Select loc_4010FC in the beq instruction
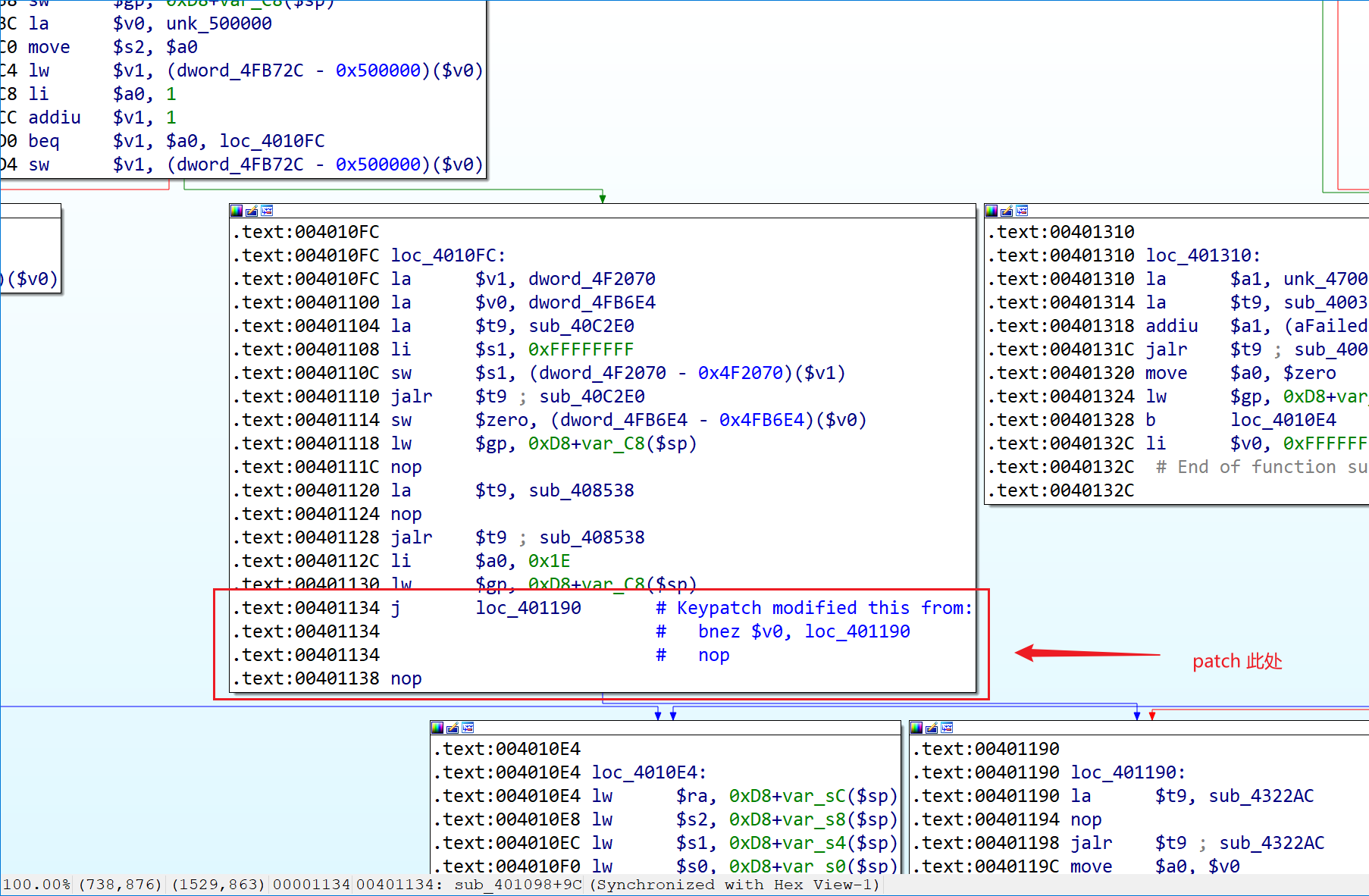1369x896 pixels. (272, 141)
